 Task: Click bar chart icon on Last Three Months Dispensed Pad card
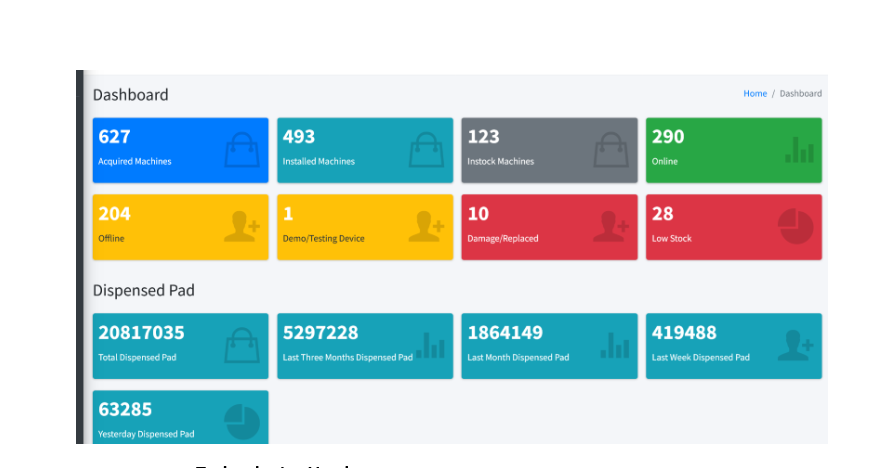click(431, 345)
